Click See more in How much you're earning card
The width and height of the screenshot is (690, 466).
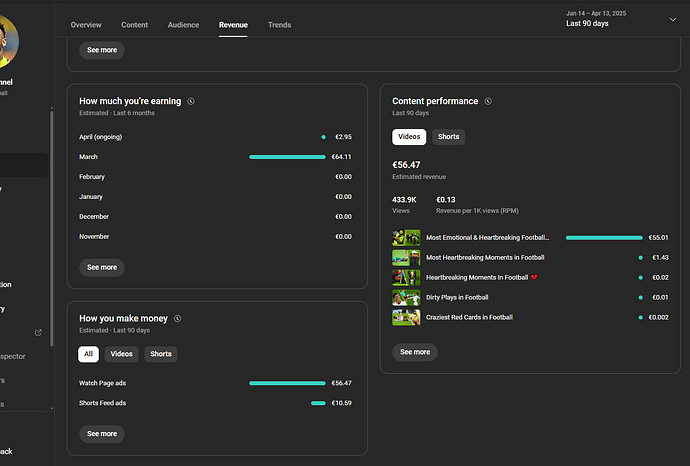coord(102,268)
